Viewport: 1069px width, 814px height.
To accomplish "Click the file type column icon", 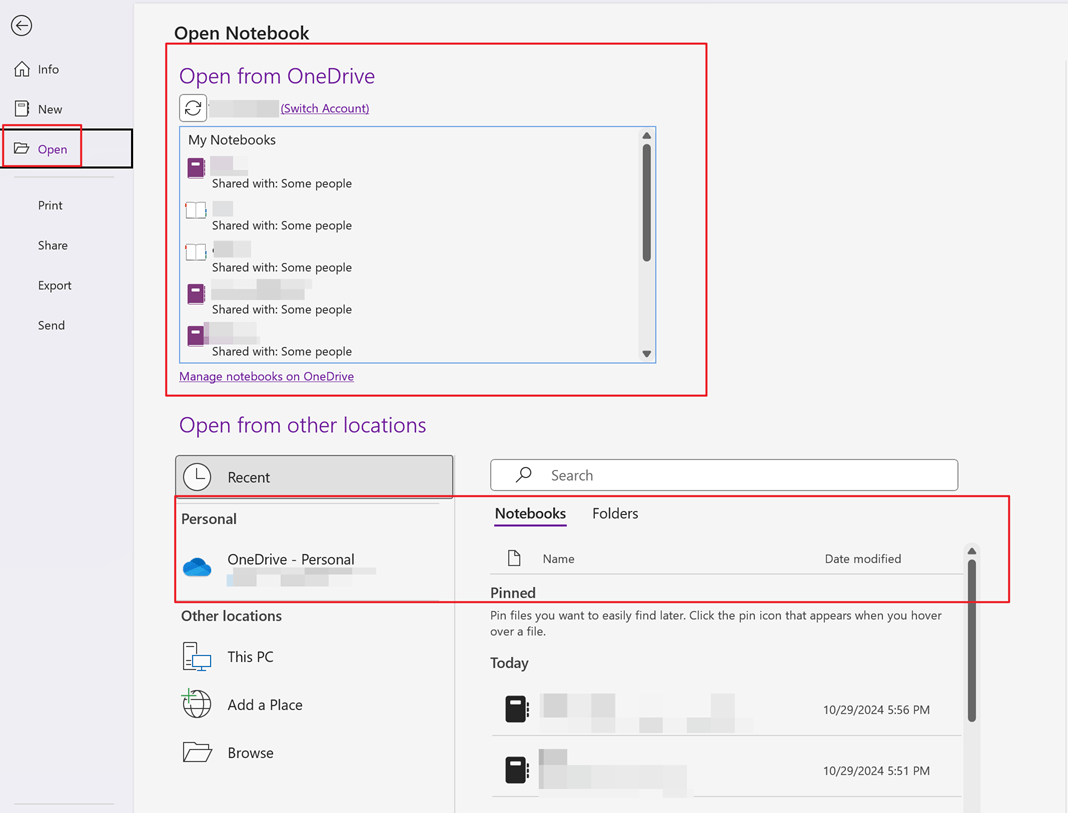I will click(x=514, y=558).
